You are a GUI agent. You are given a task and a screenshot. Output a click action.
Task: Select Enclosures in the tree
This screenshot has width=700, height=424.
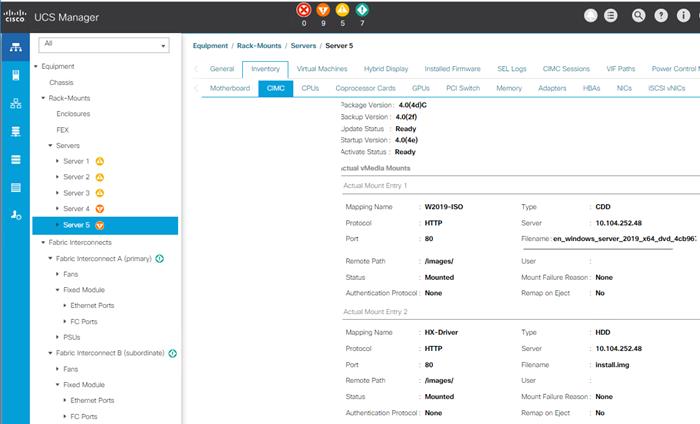point(73,114)
